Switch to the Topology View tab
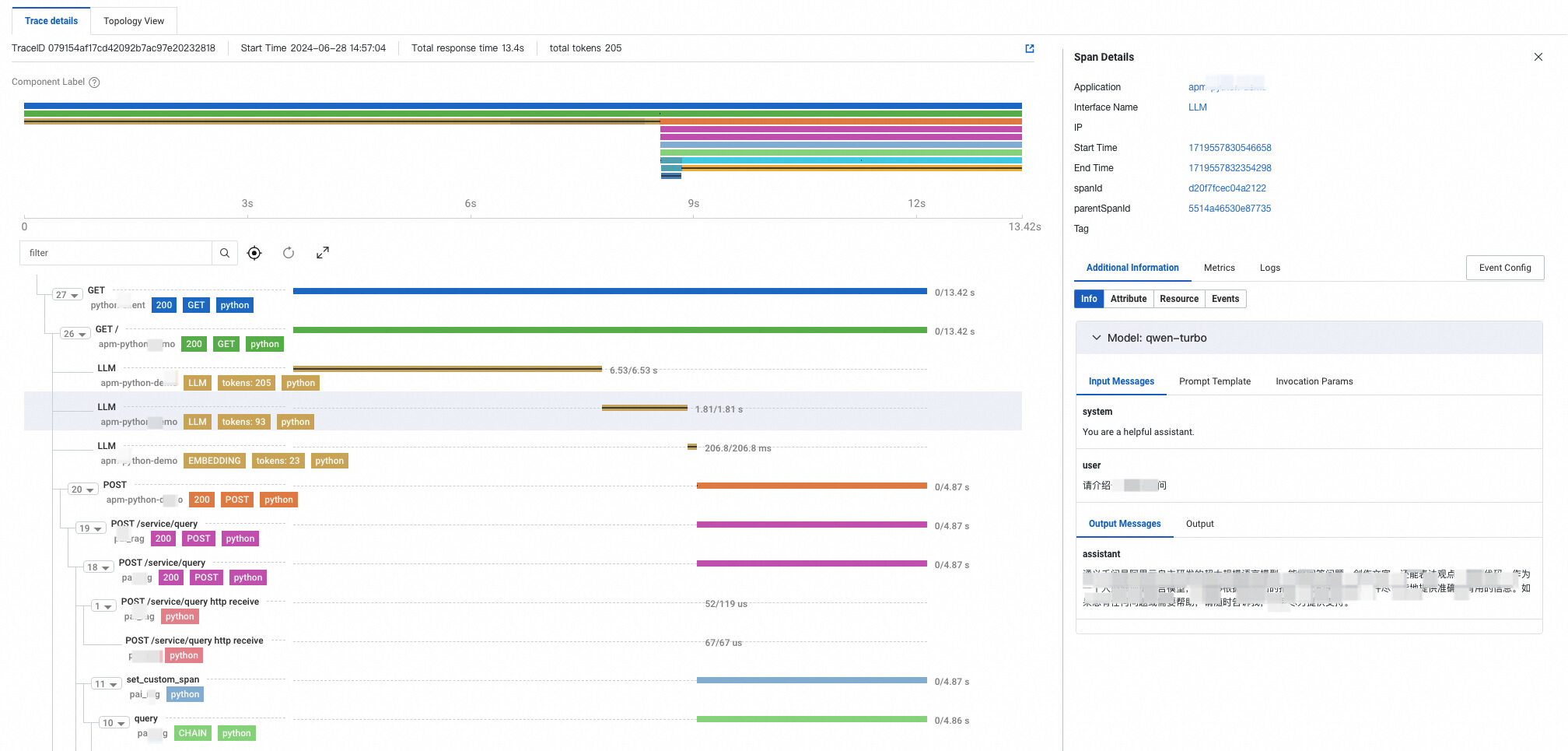Viewport: 1568px width, 751px height. (x=134, y=21)
